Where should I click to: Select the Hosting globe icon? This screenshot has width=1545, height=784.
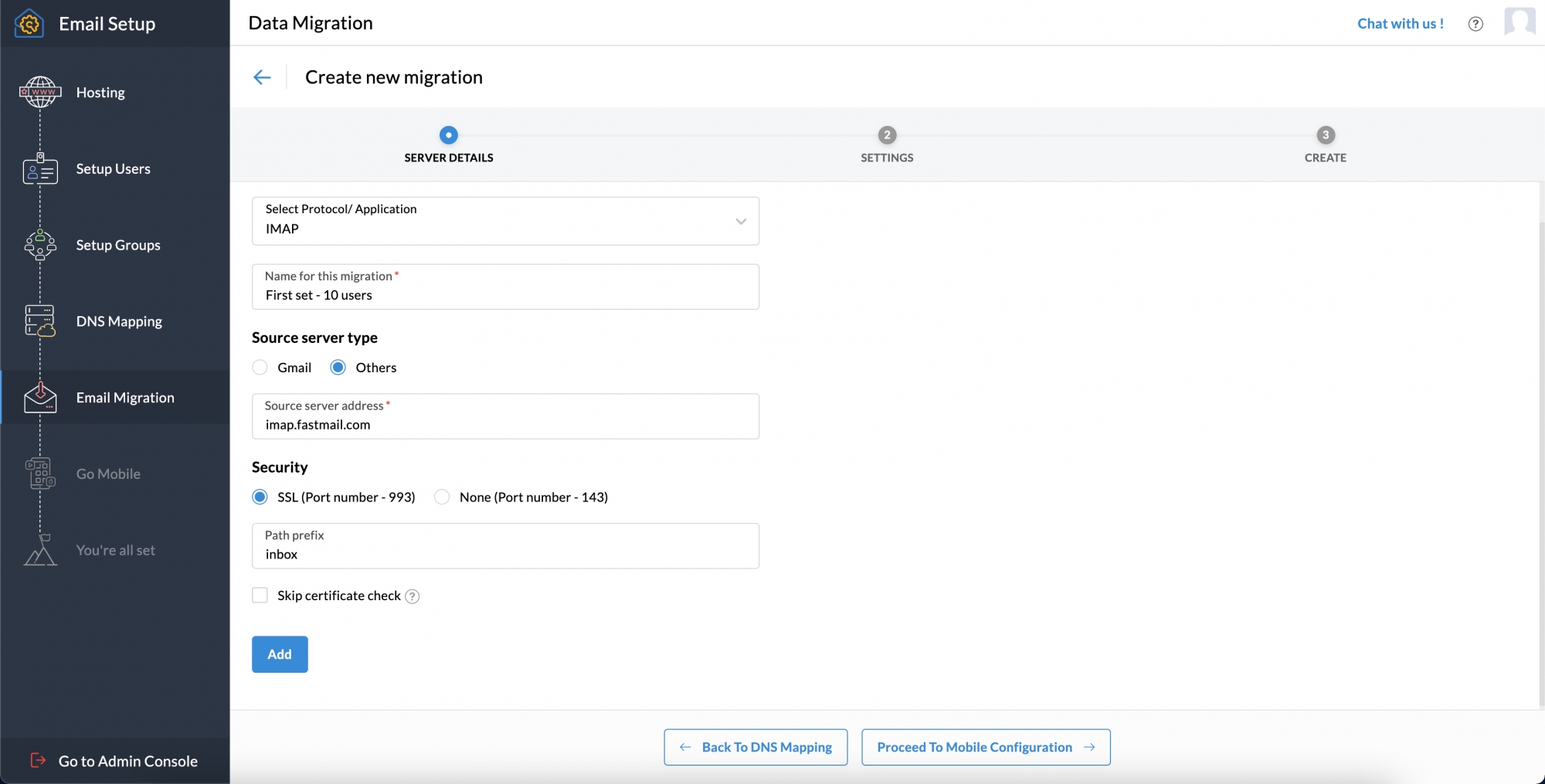(x=39, y=91)
